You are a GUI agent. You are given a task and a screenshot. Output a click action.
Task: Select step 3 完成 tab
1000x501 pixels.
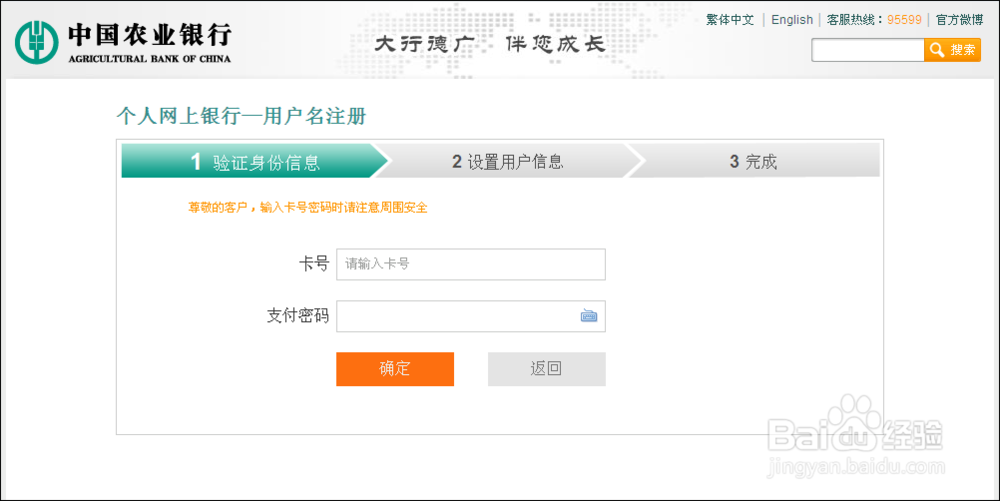point(753,162)
